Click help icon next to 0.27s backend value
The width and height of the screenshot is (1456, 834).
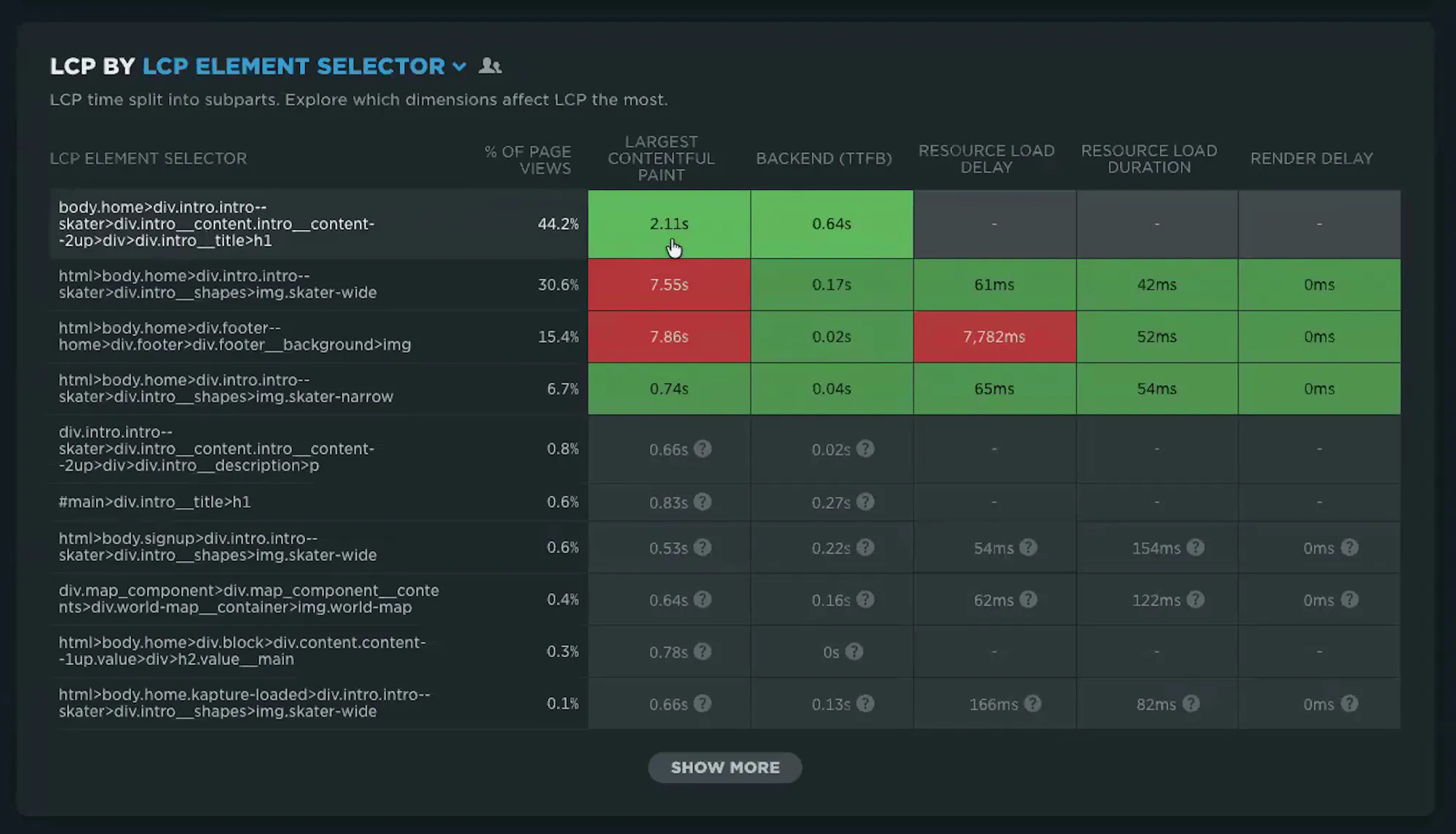(865, 502)
